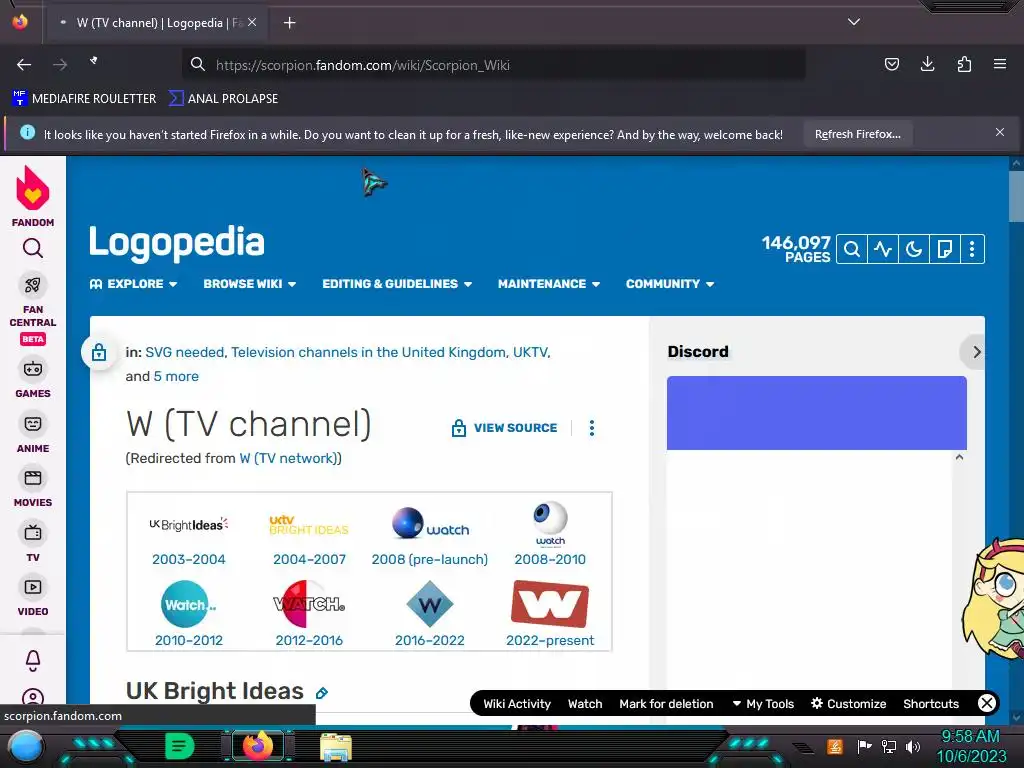The width and height of the screenshot is (1024, 768).
Task: Open recent wiki activity pulse icon
Action: coord(883,249)
